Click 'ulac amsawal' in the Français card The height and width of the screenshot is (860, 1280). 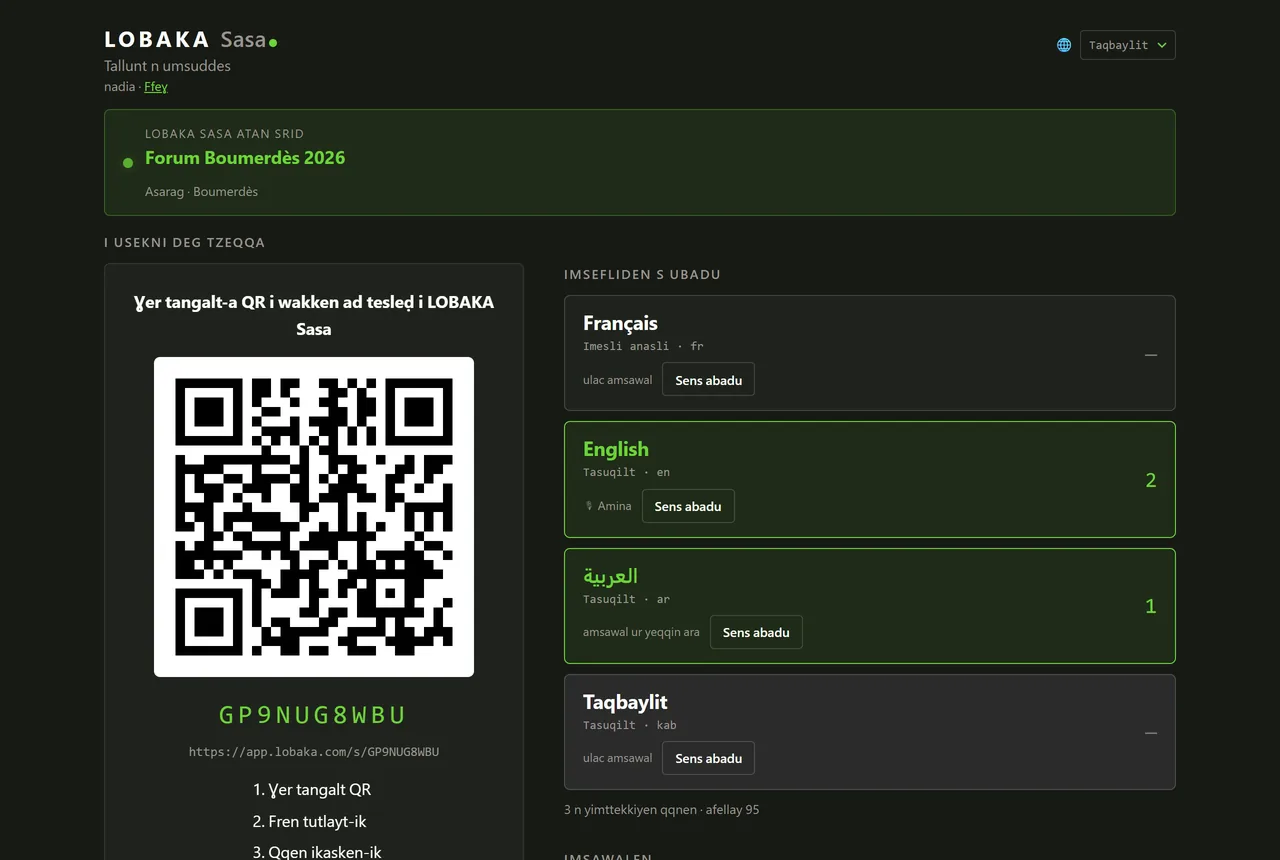(x=617, y=380)
